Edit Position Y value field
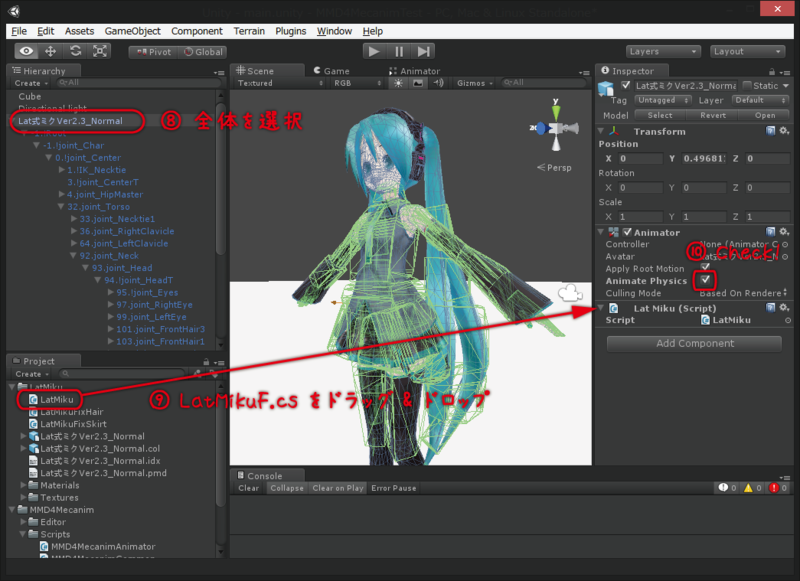 pos(704,159)
